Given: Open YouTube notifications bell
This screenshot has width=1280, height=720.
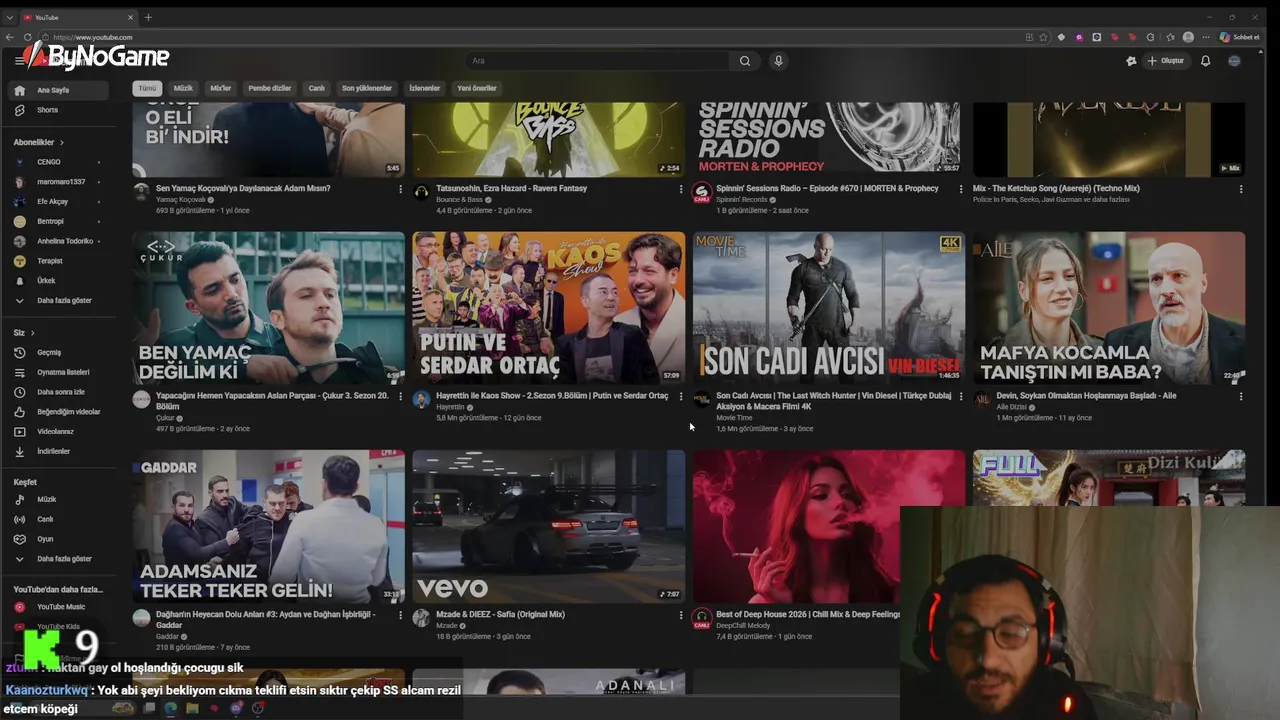Looking at the screenshot, I should tap(1205, 61).
